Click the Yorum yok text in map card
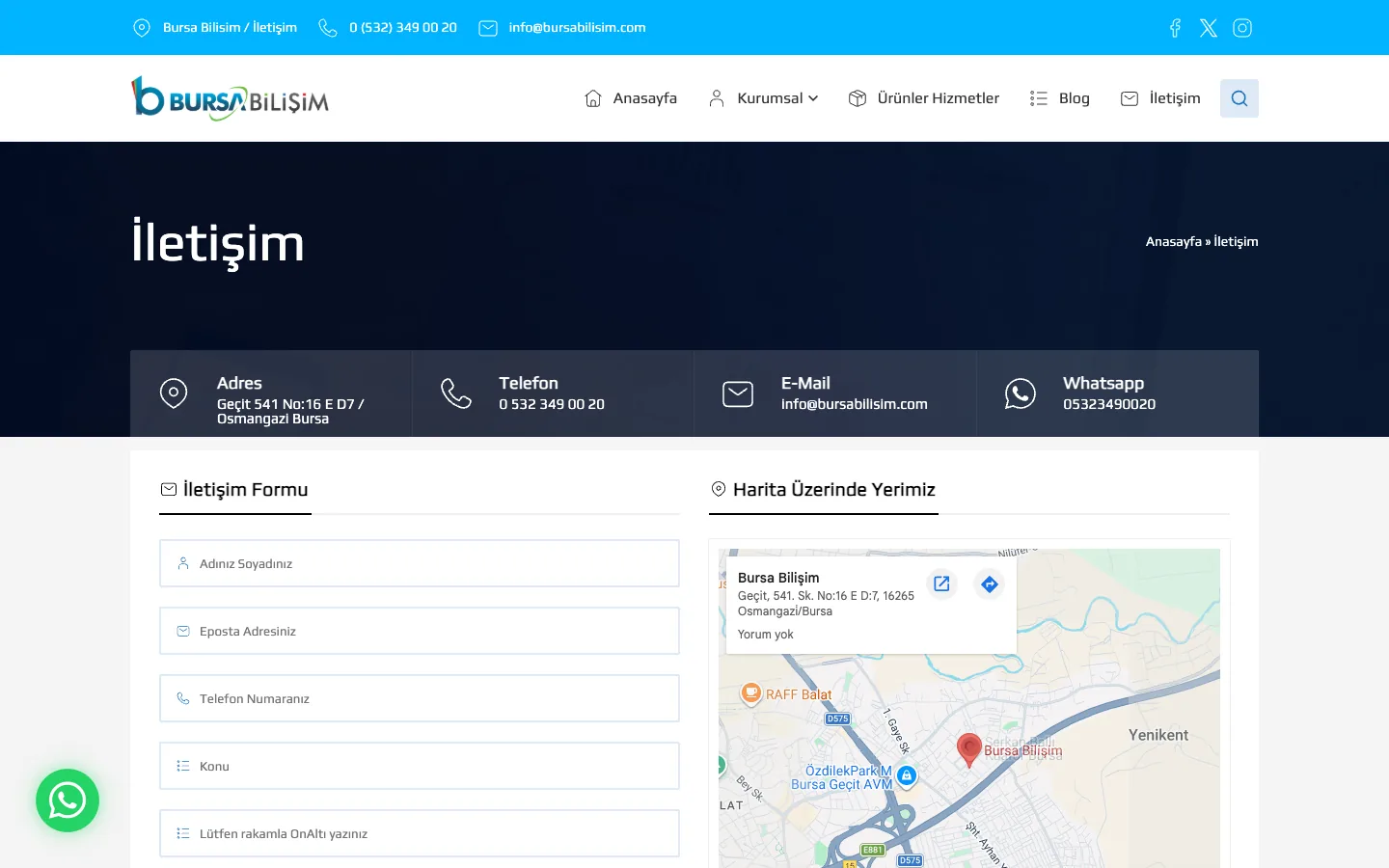1389x868 pixels. point(766,635)
